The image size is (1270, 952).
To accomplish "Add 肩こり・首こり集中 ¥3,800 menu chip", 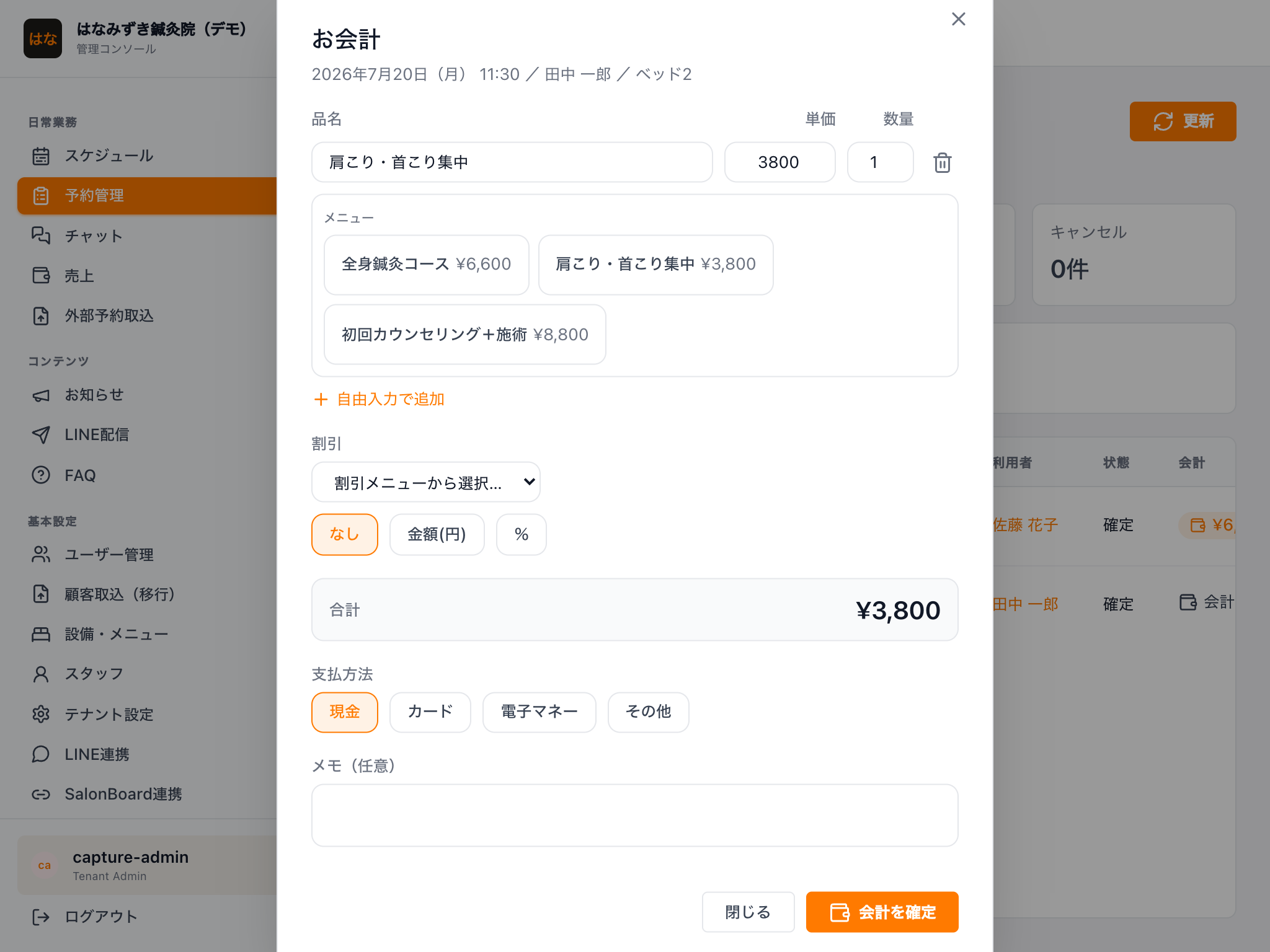I will pos(656,265).
